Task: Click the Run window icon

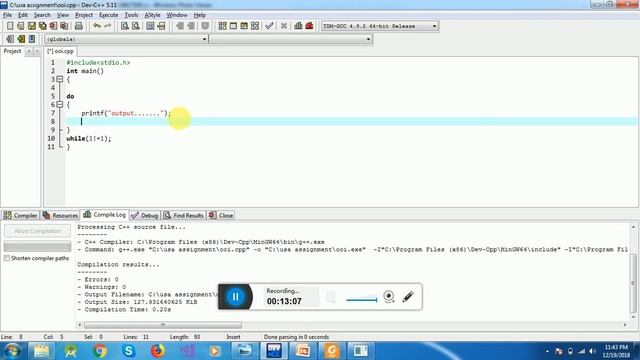Action: tap(233, 26)
